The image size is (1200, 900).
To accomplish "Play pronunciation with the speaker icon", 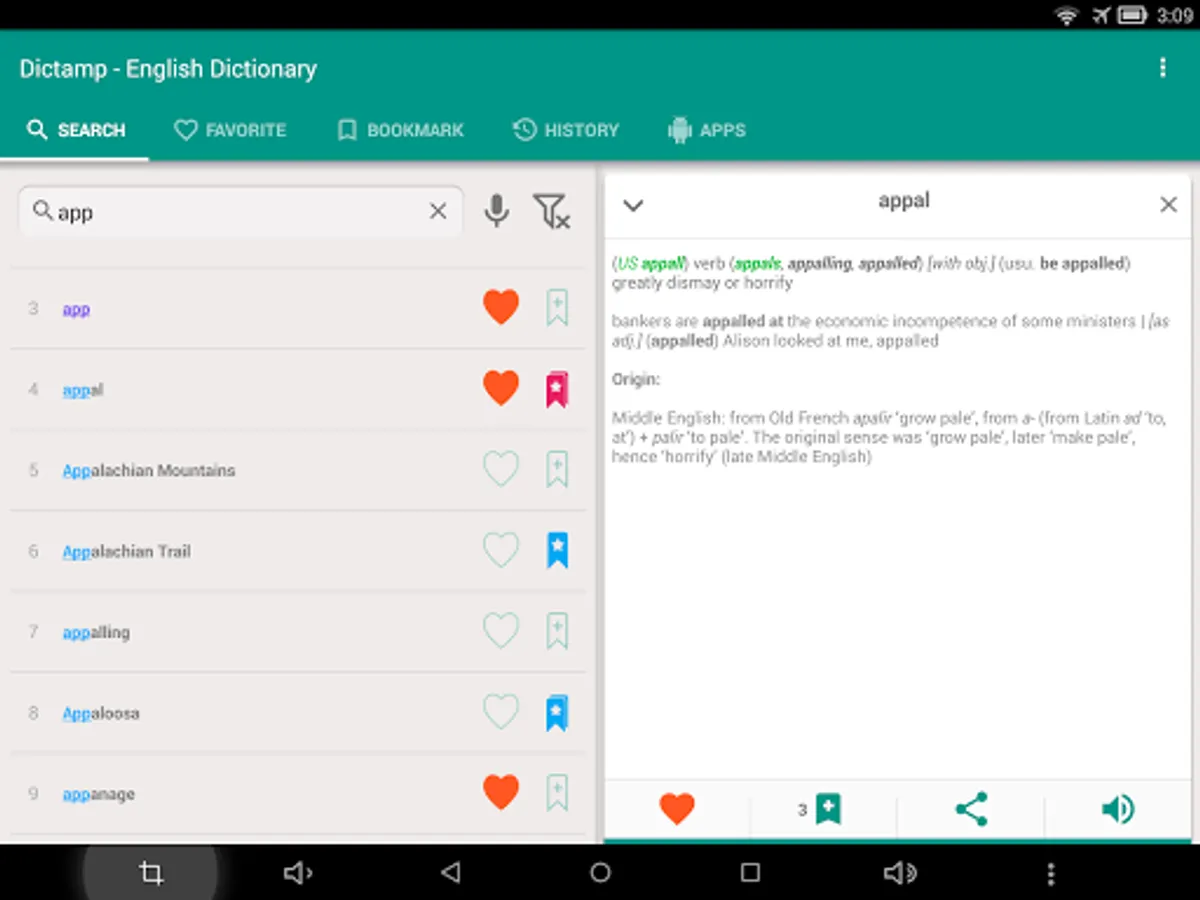I will point(1118,809).
